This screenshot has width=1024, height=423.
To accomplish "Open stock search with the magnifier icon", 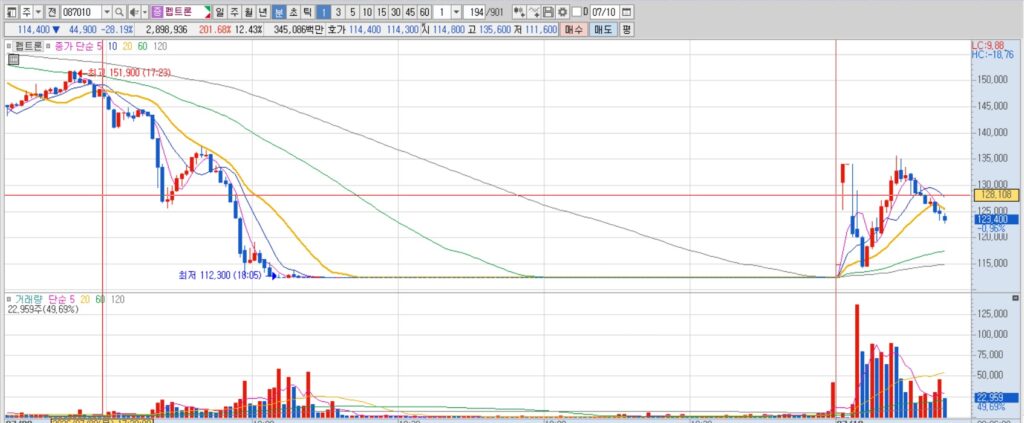I will pos(119,12).
